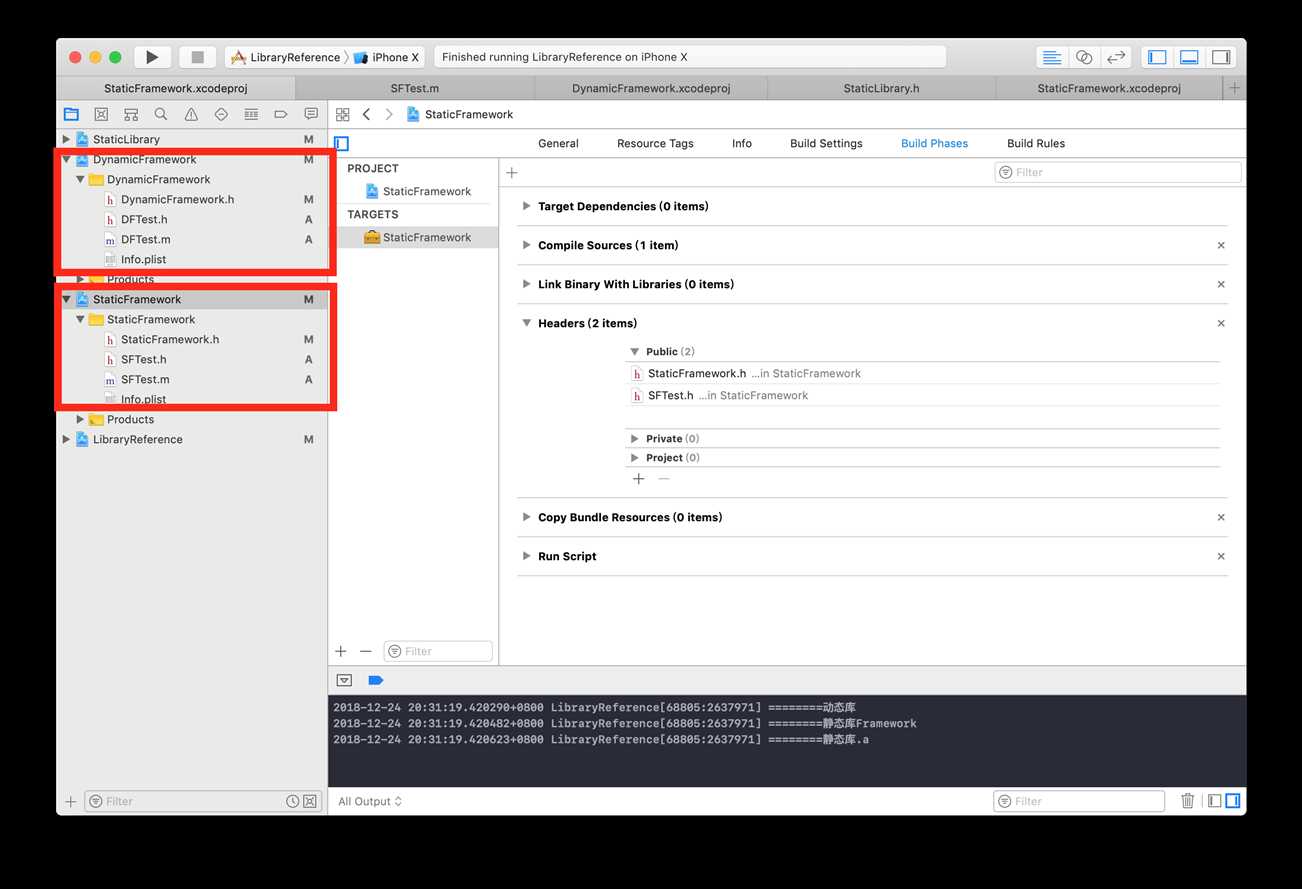This screenshot has width=1302, height=889.
Task: Delete the Compile Sources phase
Action: 1221,245
